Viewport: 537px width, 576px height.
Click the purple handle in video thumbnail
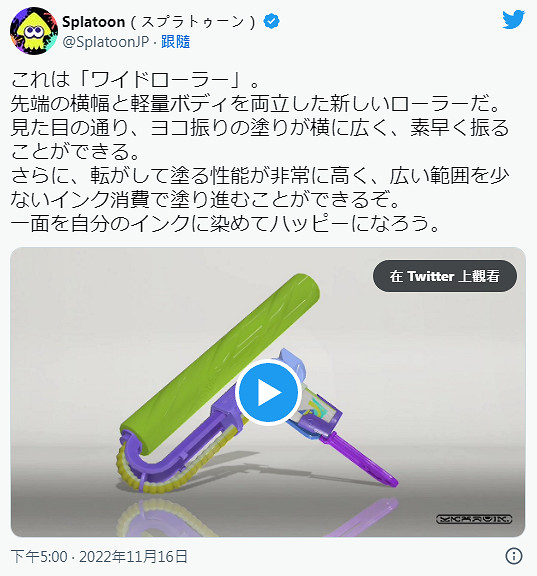click(x=358, y=459)
